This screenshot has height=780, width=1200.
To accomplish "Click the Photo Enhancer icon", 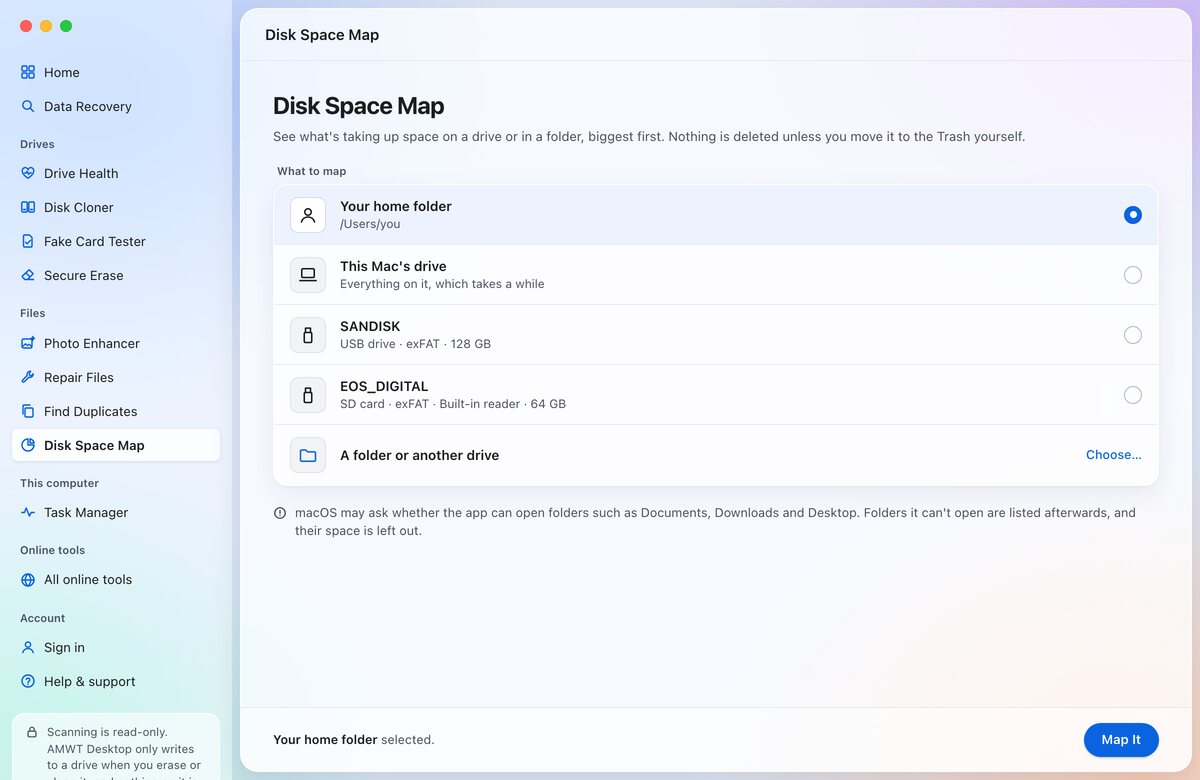I will [x=28, y=343].
